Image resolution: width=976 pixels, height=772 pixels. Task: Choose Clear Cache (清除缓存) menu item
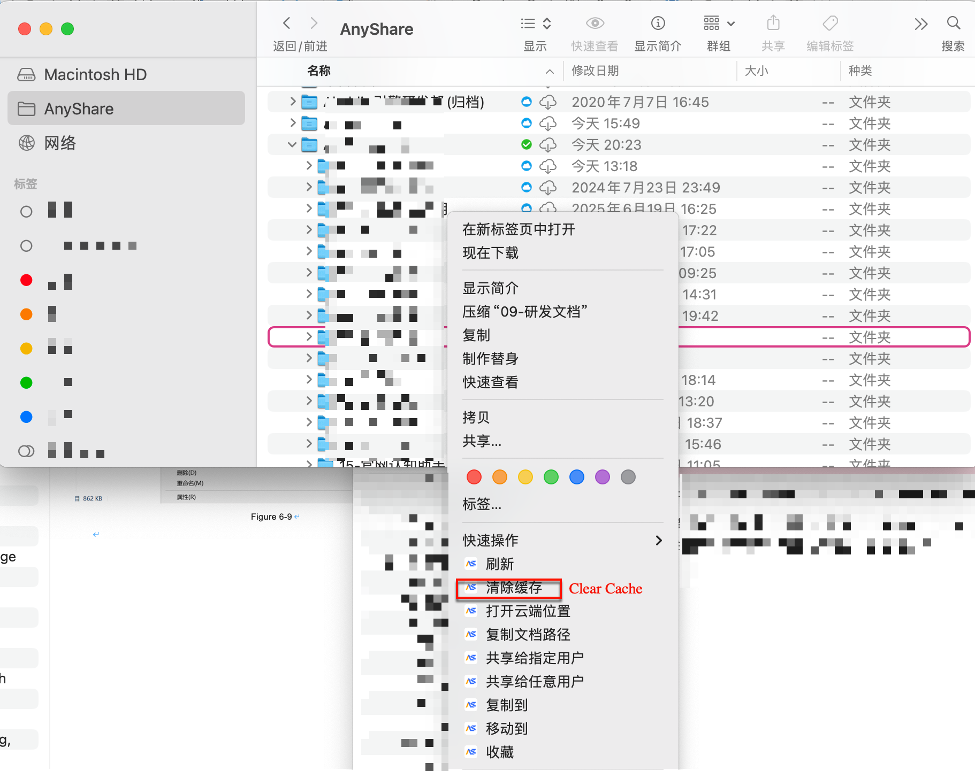click(514, 588)
